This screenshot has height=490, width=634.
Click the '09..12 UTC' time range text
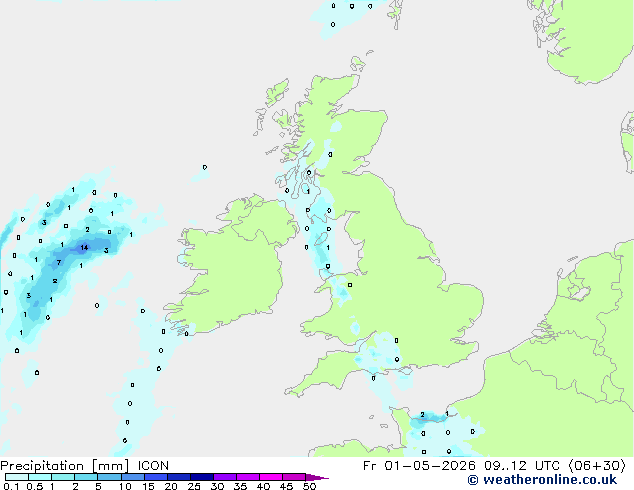(522, 466)
